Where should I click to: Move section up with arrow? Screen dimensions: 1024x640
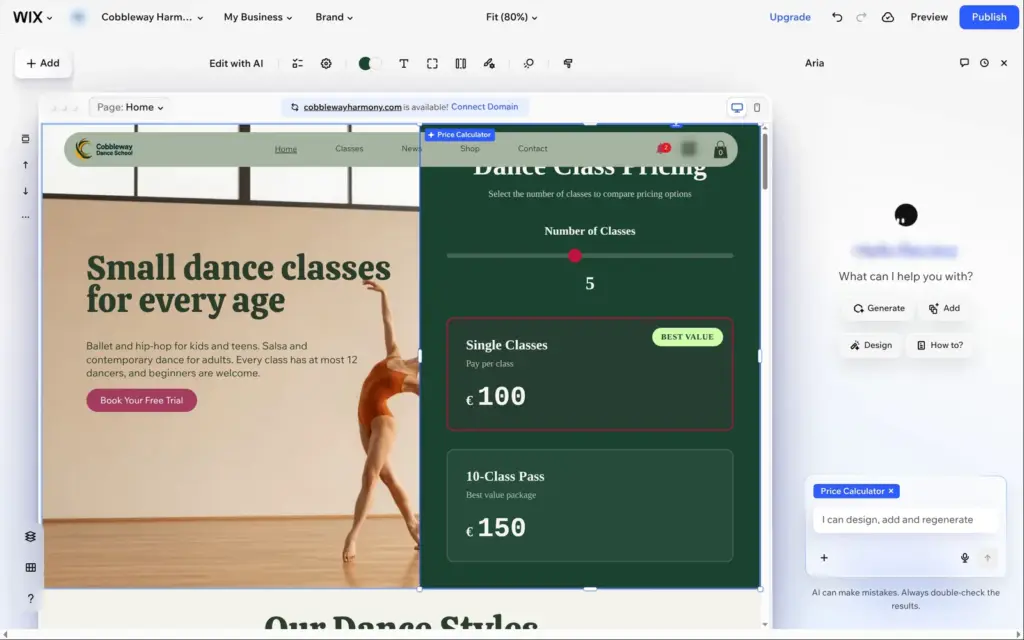click(x=25, y=165)
